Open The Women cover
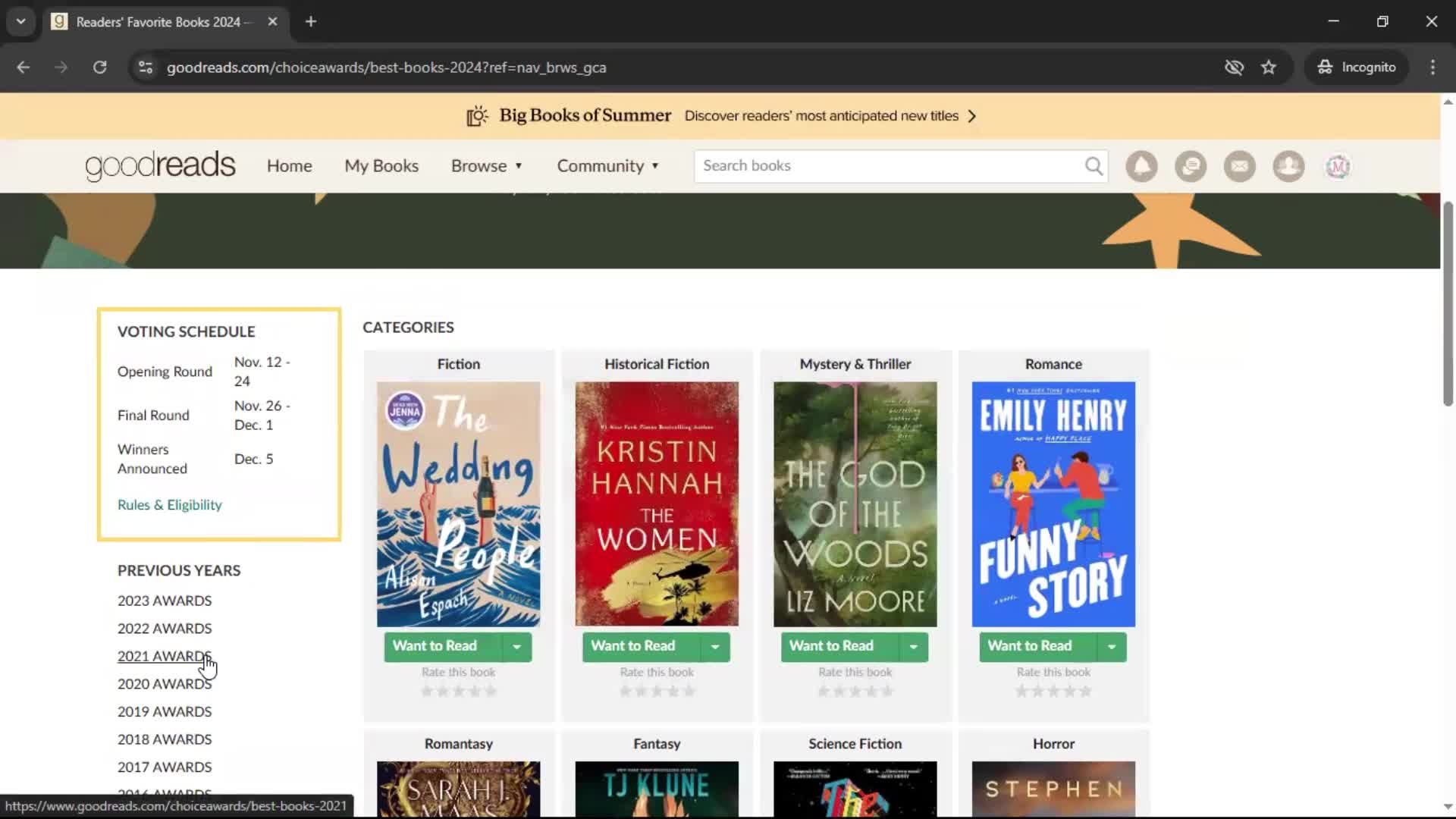The width and height of the screenshot is (1456, 819). 657,504
